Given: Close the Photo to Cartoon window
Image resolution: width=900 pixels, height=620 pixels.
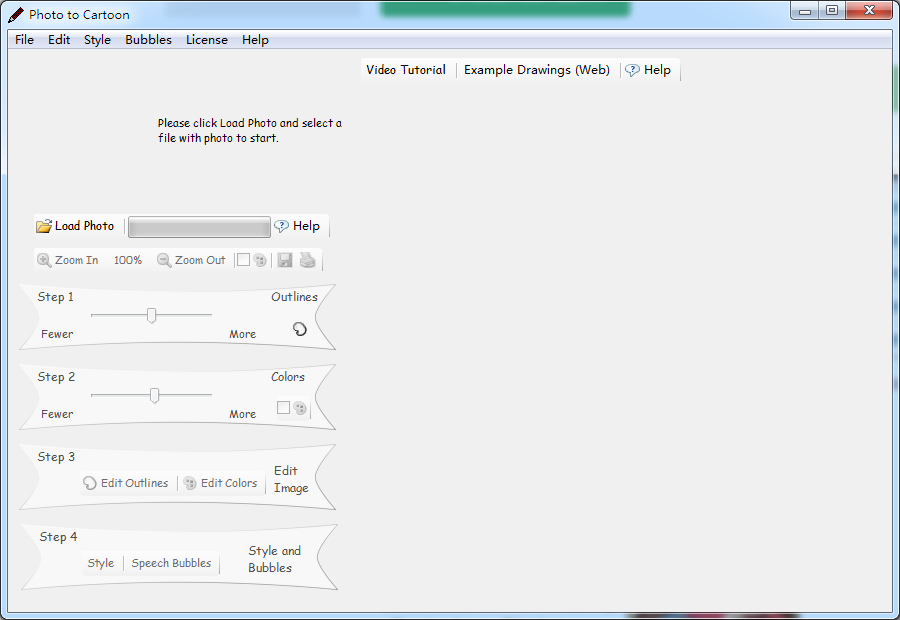Looking at the screenshot, I should click(869, 11).
